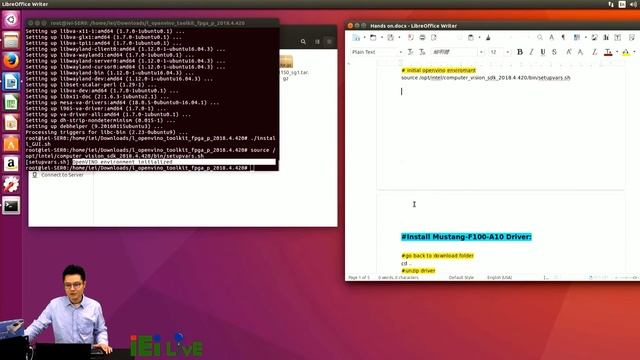
Task: Click 'Default Style' in Writer status bar
Action: pos(461,278)
